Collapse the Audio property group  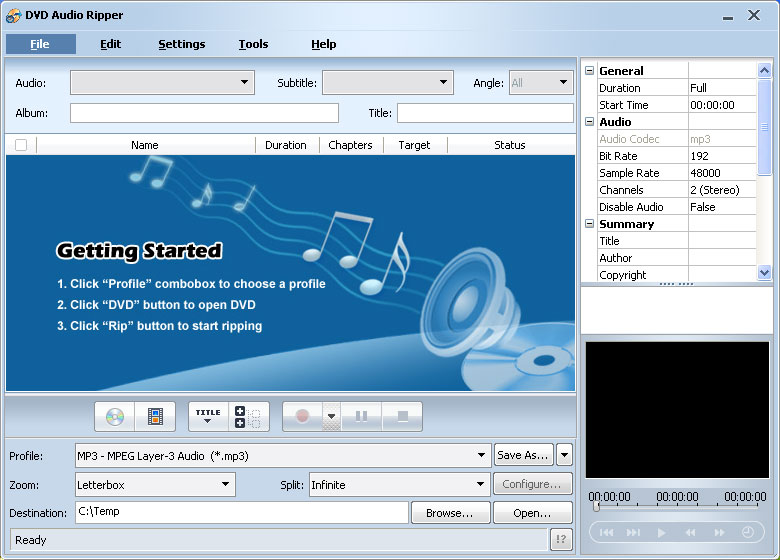click(x=590, y=122)
